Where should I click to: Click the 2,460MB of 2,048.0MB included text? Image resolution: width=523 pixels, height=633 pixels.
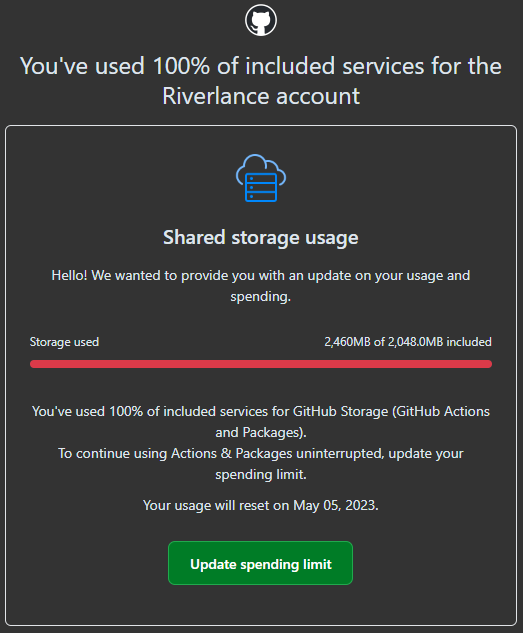pyautogui.click(x=408, y=342)
